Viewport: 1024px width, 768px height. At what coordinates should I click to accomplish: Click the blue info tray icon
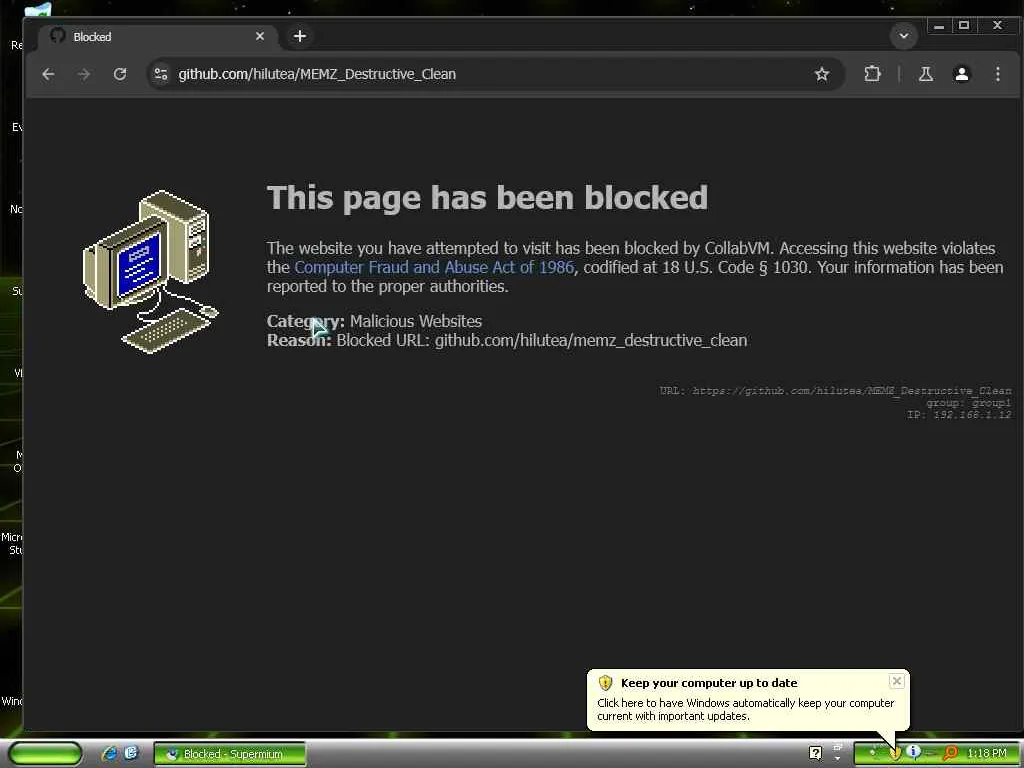coord(913,753)
